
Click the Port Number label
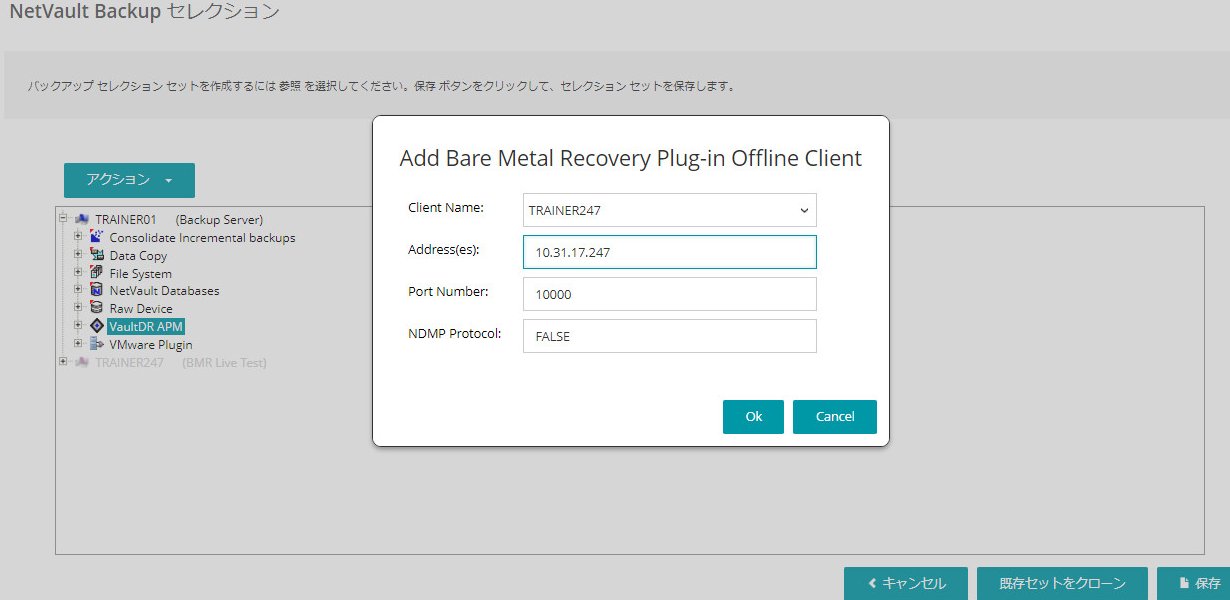coord(448,291)
